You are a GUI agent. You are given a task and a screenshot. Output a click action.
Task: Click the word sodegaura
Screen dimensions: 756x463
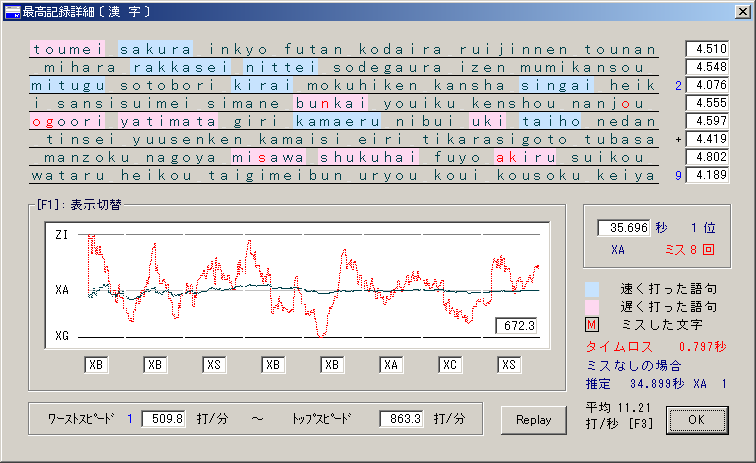click(x=387, y=68)
